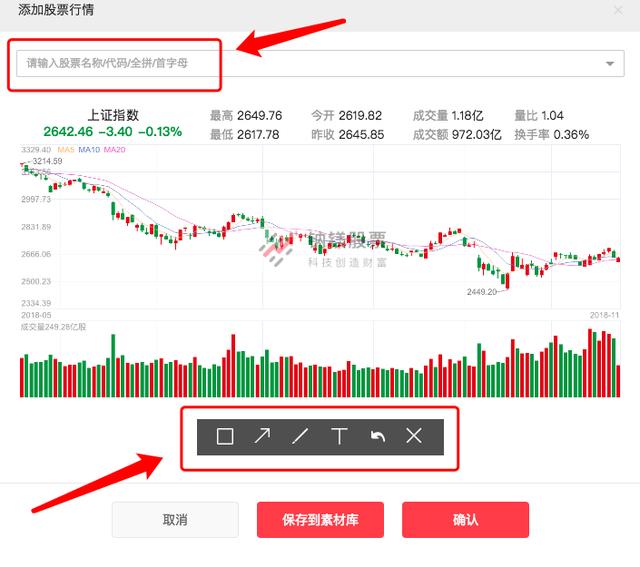
Task: Select the arrow annotation tool
Action: coord(262,436)
